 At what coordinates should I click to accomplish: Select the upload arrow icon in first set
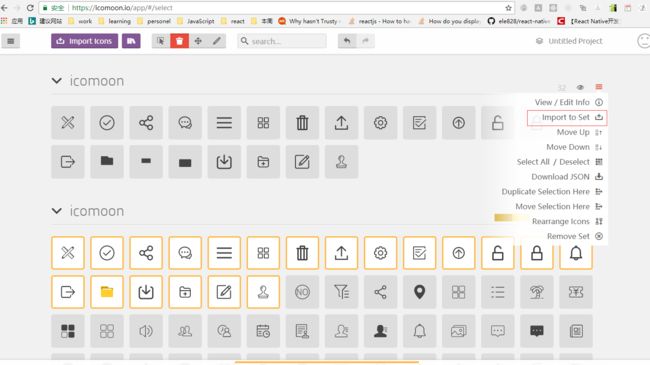[341, 122]
